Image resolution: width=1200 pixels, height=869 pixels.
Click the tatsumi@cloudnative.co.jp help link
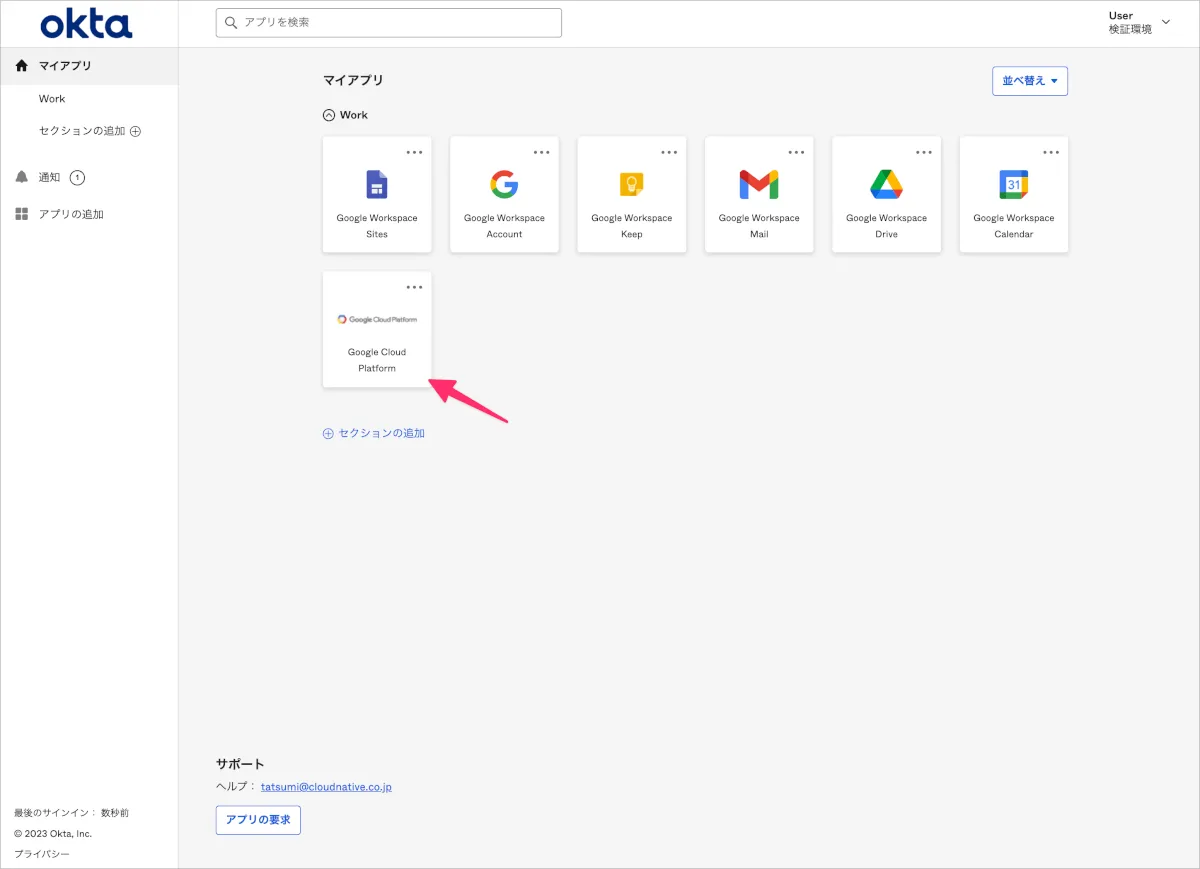pos(326,787)
